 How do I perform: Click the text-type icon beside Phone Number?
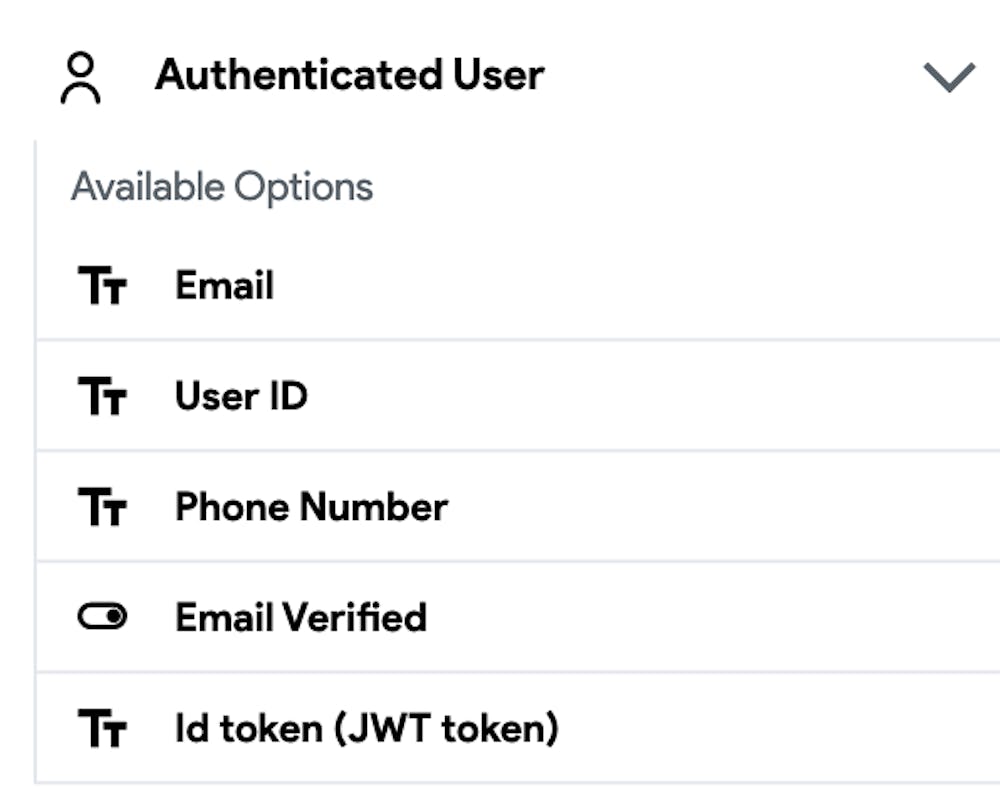[102, 507]
